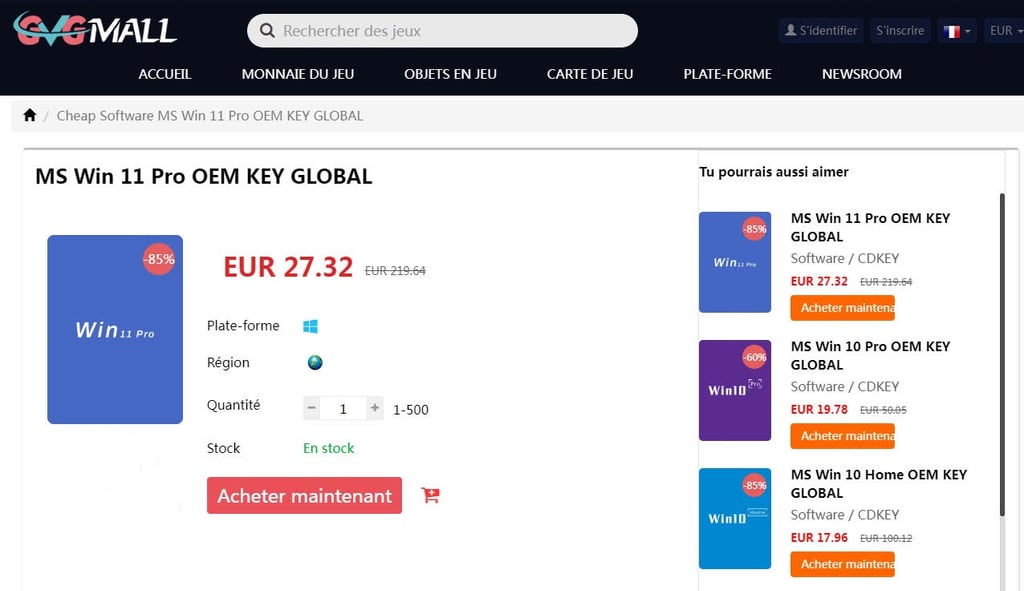Viewport: 1024px width, 591px height.
Task: Click the home breadcrumb icon
Action: tap(29, 116)
